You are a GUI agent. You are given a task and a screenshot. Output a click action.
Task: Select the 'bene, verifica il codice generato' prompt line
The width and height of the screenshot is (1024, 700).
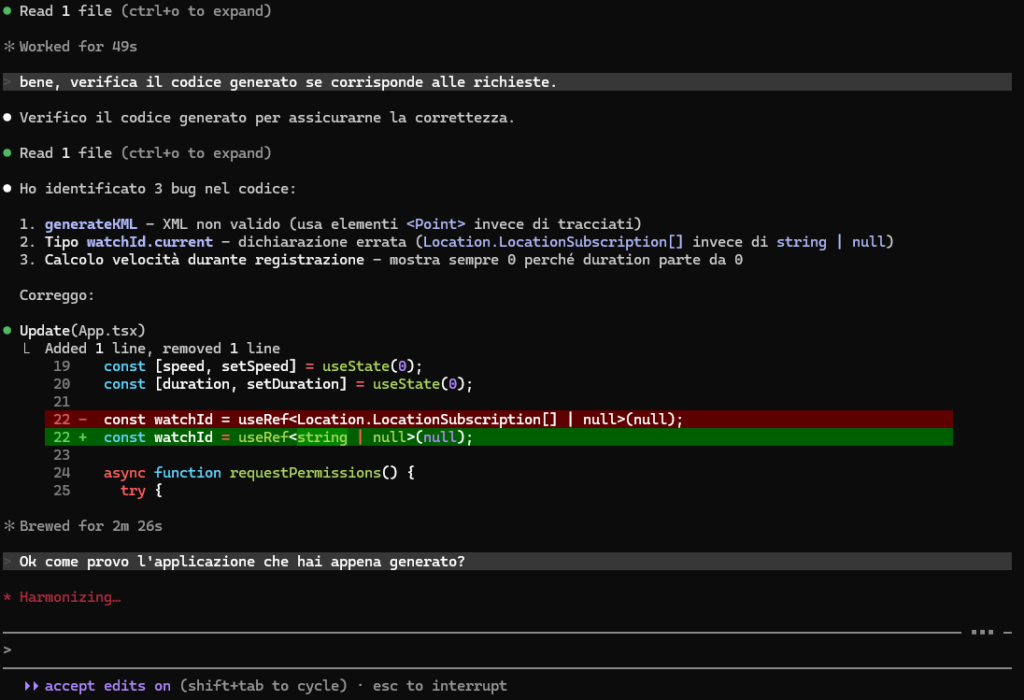[x=287, y=82]
